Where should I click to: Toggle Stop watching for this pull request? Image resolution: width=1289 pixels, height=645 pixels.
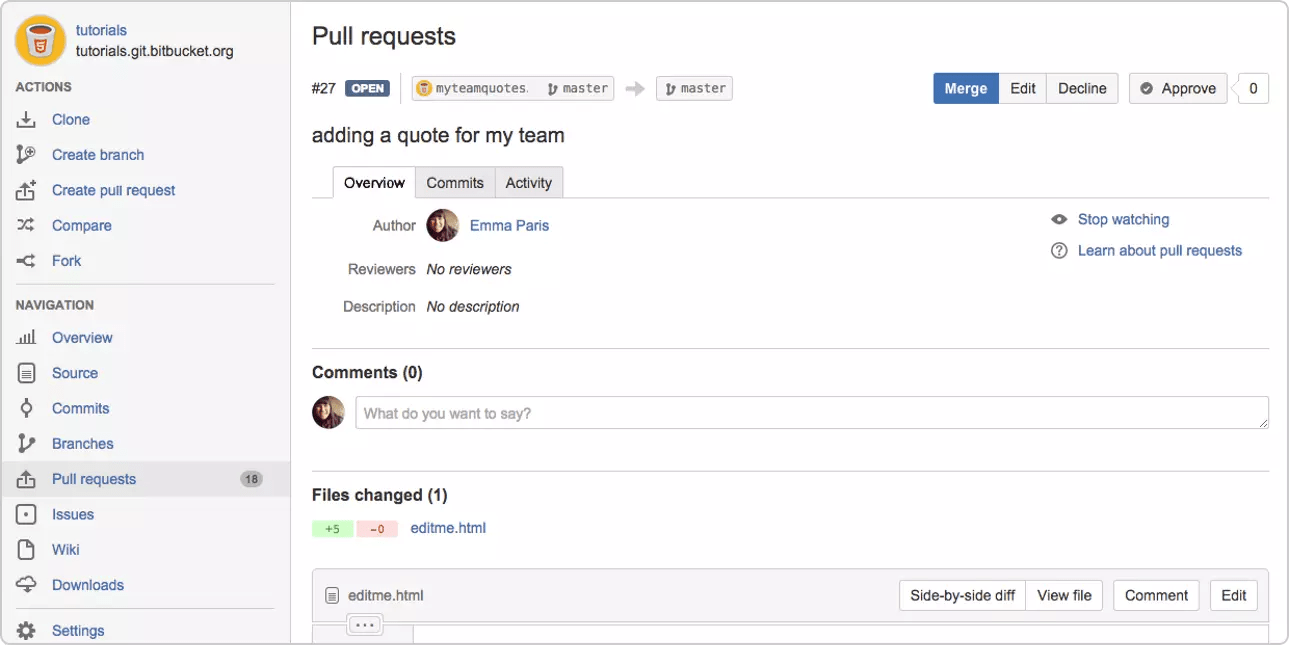[x=1124, y=219]
